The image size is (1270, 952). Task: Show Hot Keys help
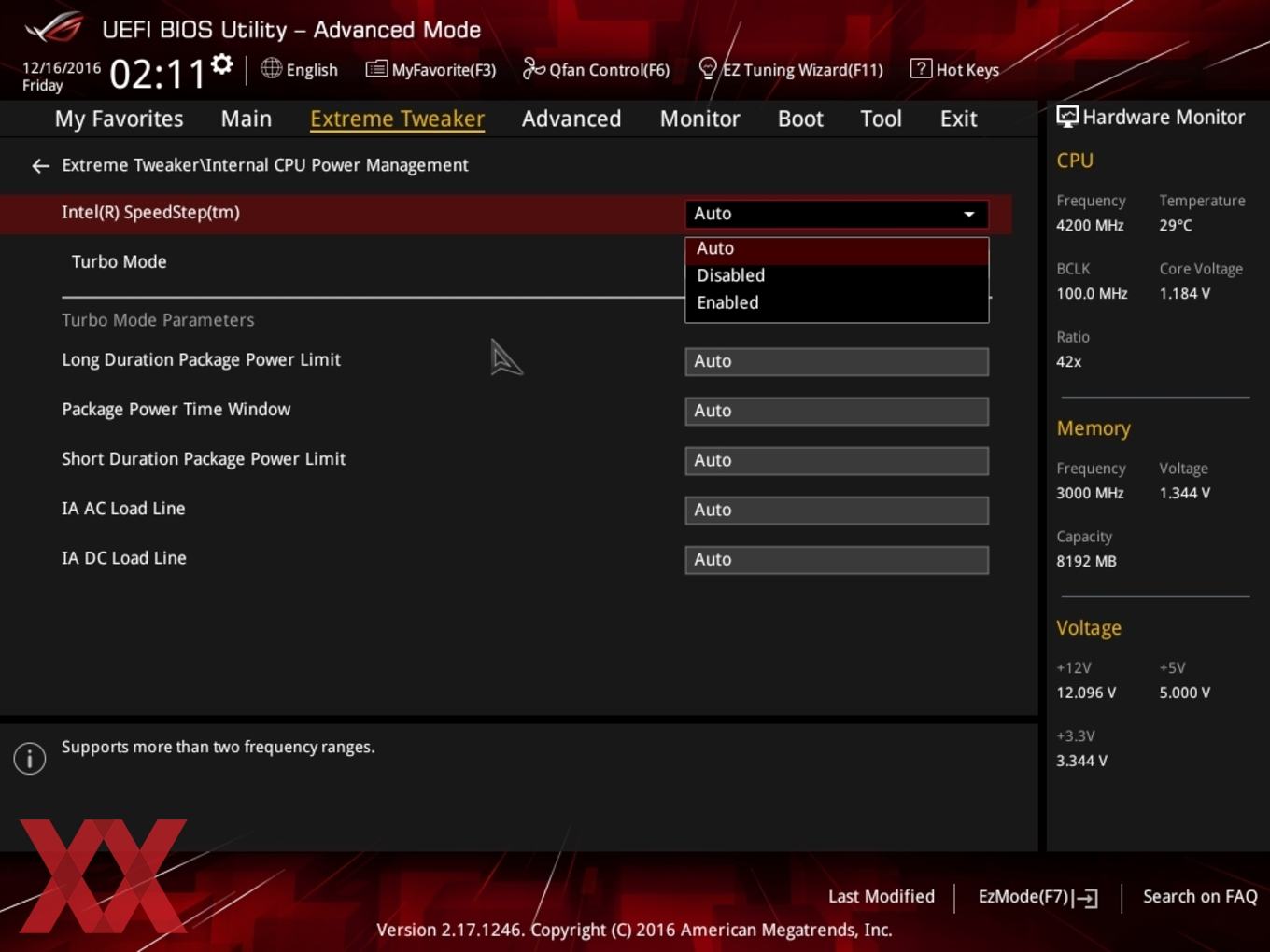(955, 69)
